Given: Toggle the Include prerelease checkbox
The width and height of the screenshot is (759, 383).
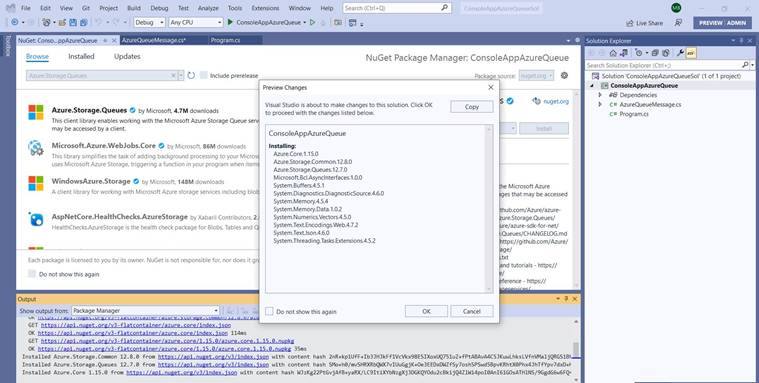Looking at the screenshot, I should pyautogui.click(x=204, y=76).
